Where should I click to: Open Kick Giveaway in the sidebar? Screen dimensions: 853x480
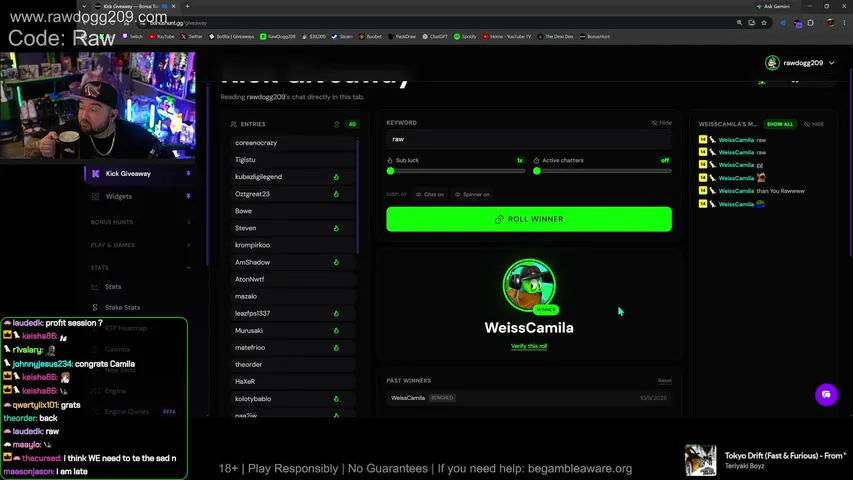click(139, 174)
